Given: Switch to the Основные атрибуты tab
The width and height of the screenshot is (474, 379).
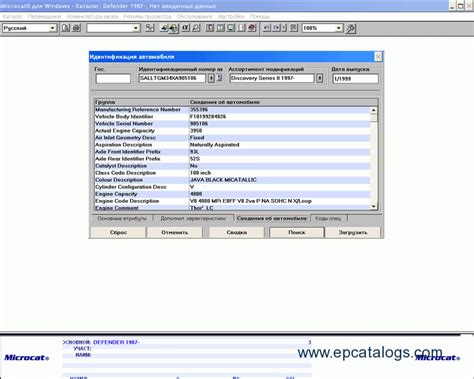Looking at the screenshot, I should coord(122,218).
